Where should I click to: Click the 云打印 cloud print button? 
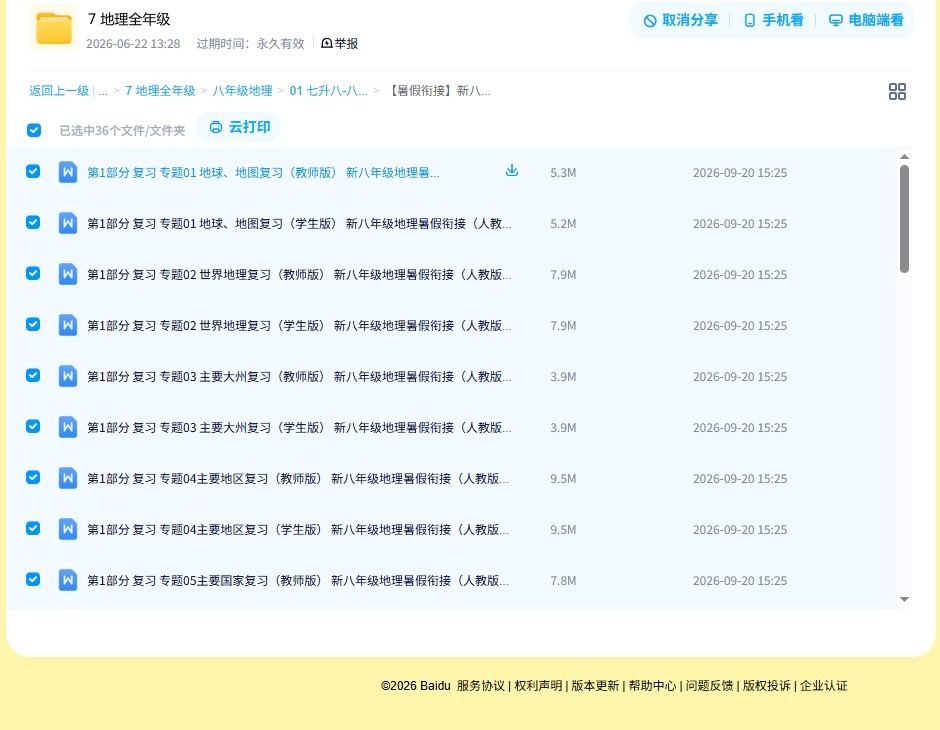pyautogui.click(x=239, y=127)
